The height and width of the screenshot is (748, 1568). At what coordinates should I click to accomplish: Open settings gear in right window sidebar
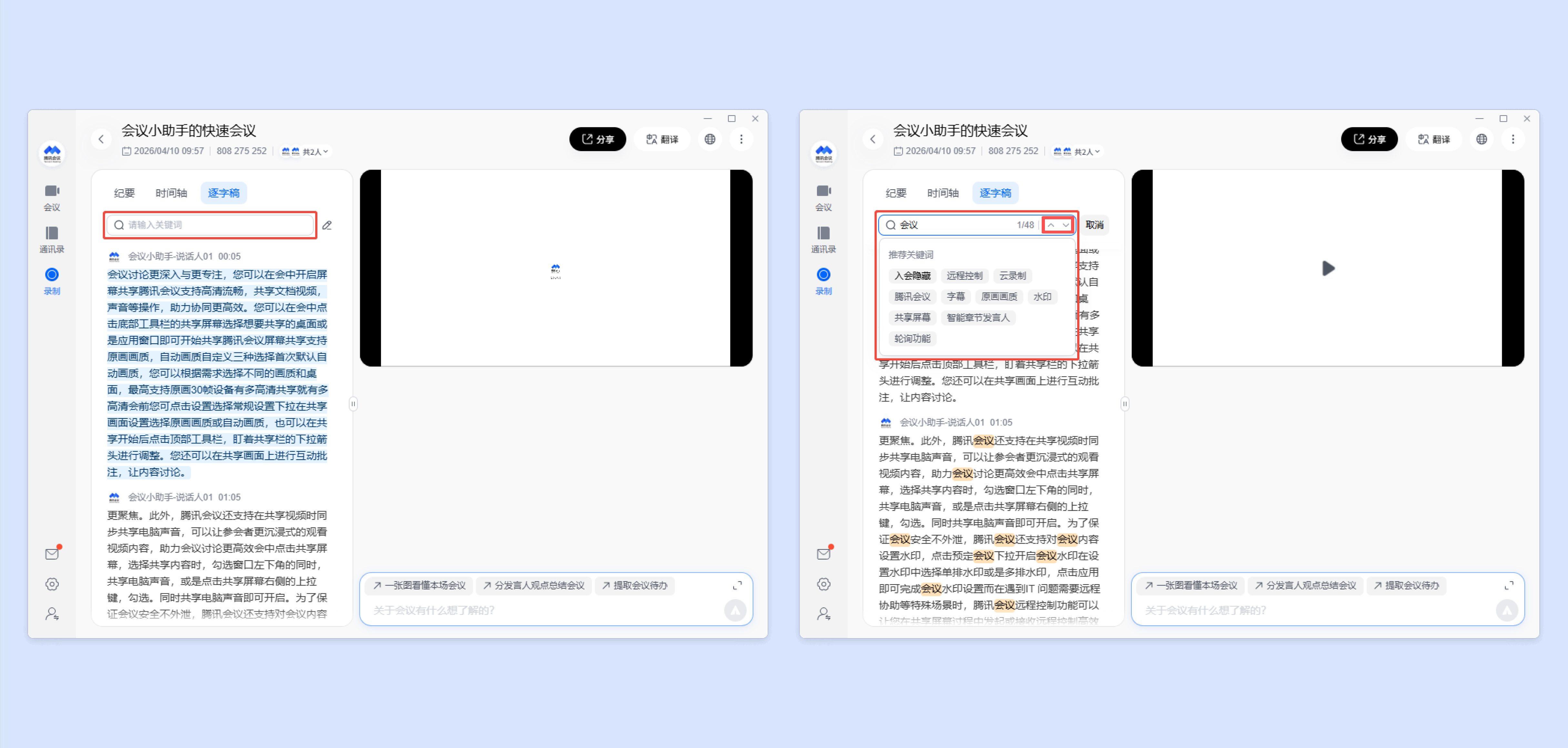pyautogui.click(x=824, y=584)
